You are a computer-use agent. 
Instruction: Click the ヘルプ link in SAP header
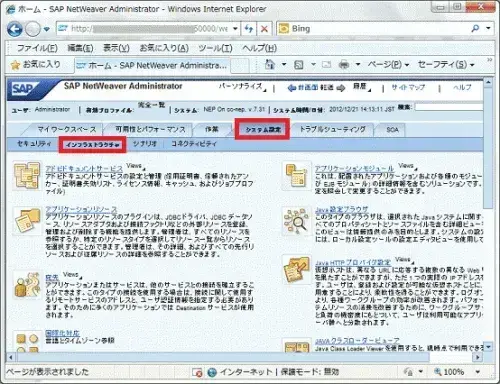click(x=462, y=87)
